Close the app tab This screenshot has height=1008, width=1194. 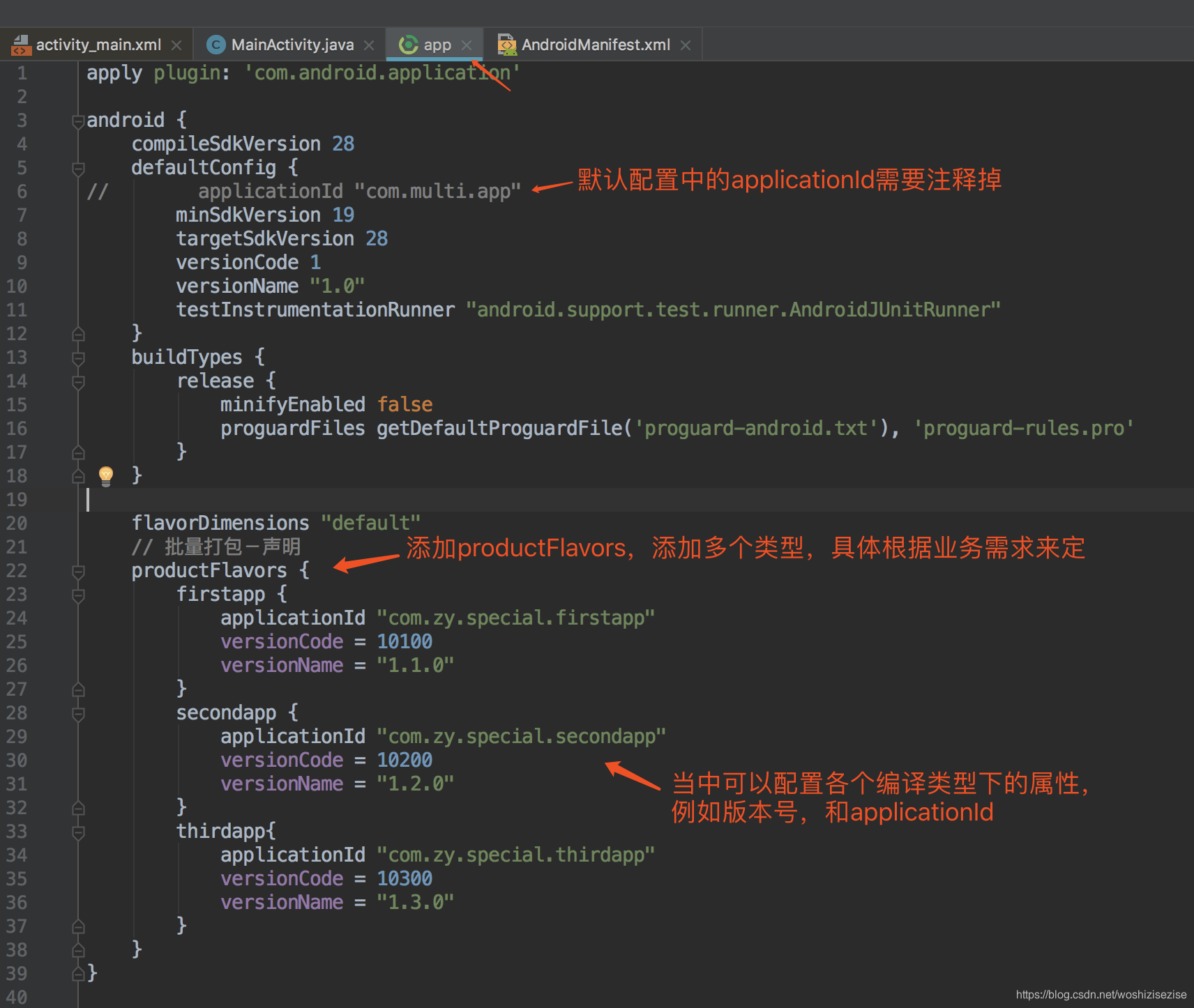pyautogui.click(x=467, y=45)
